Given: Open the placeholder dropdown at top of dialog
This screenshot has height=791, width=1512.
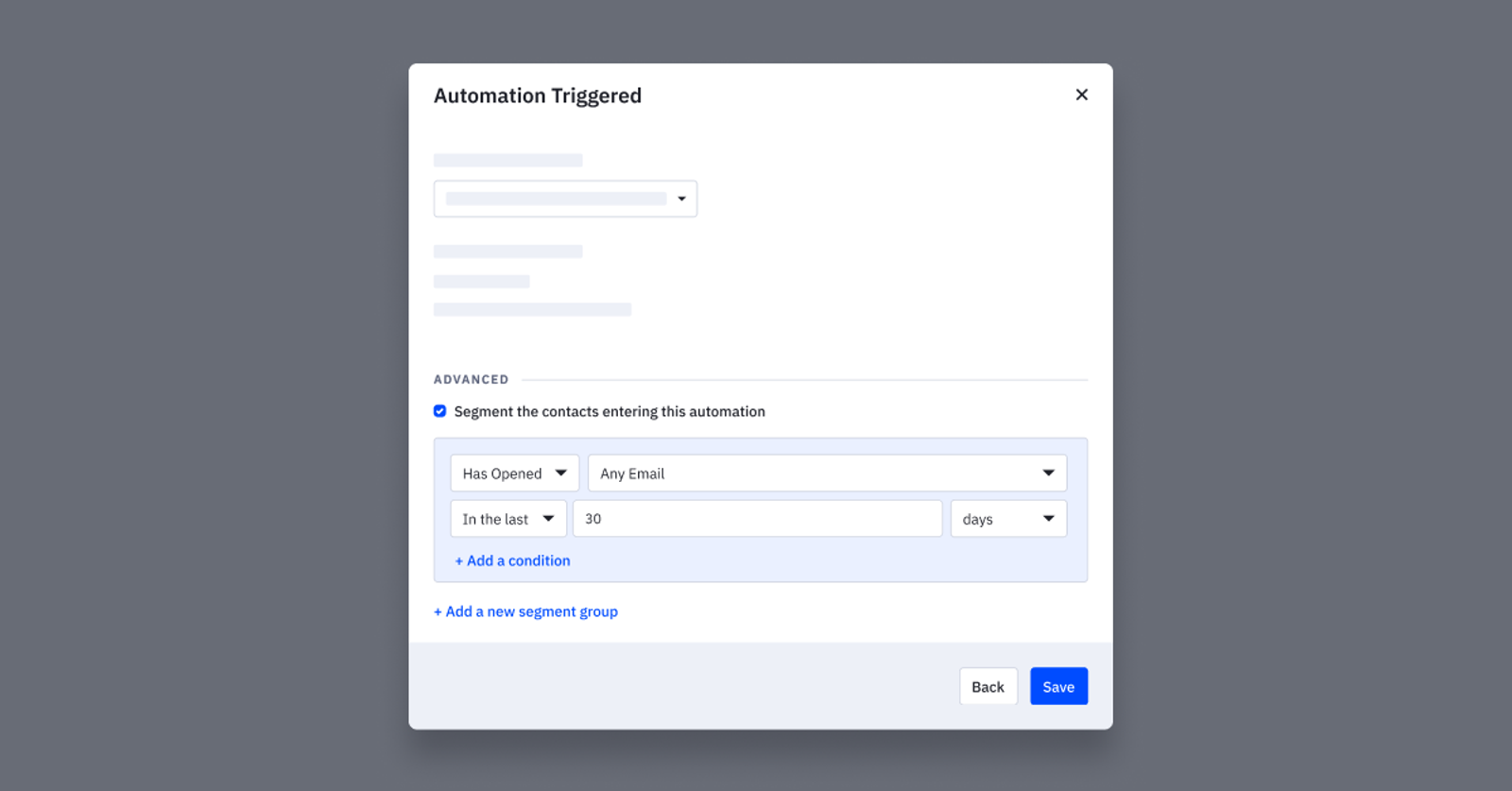Looking at the screenshot, I should tap(565, 198).
